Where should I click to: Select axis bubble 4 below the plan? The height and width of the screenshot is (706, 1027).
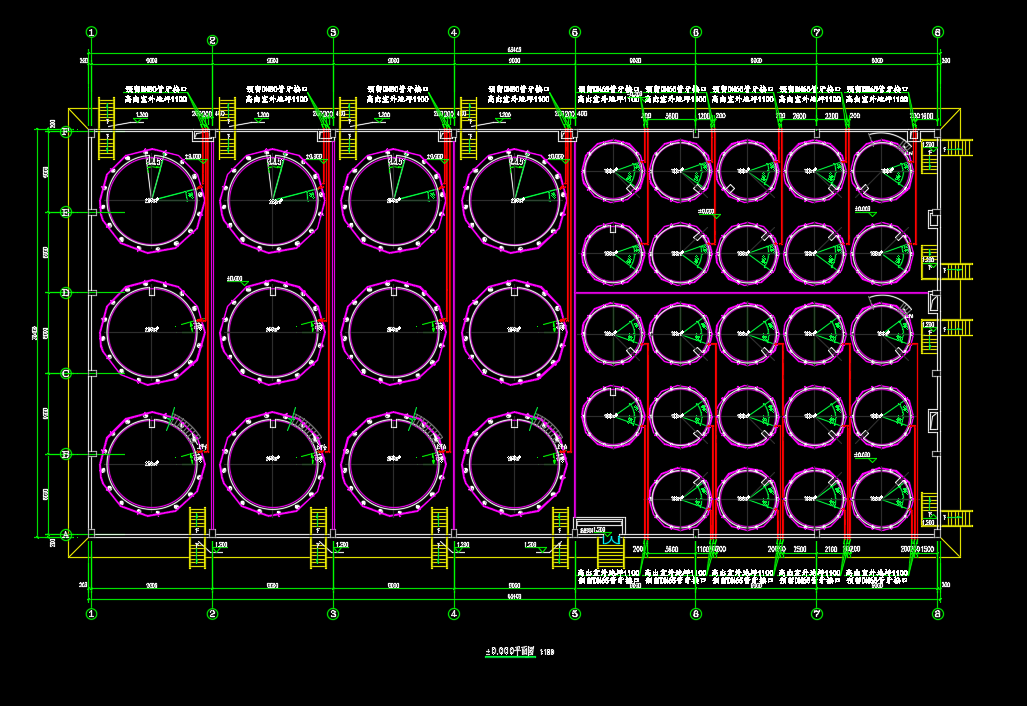(454, 614)
